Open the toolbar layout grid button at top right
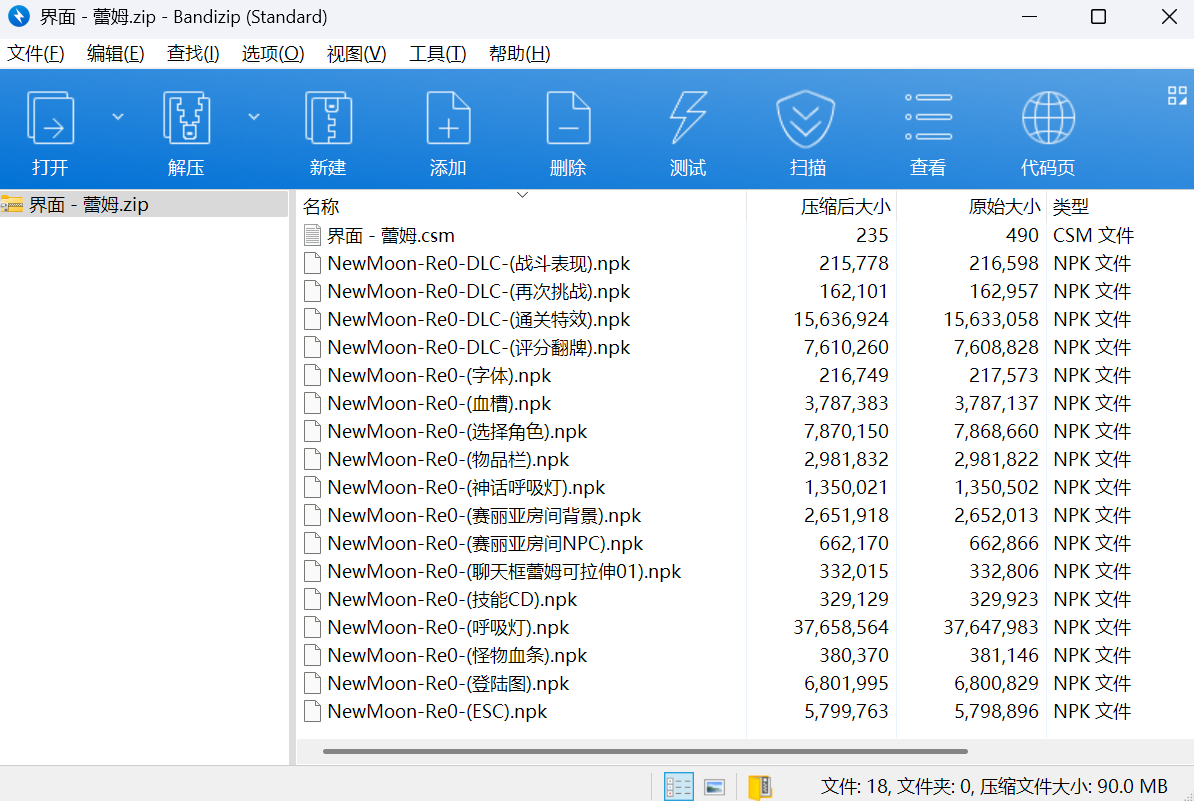Viewport: 1194px width, 801px height. [x=1177, y=96]
